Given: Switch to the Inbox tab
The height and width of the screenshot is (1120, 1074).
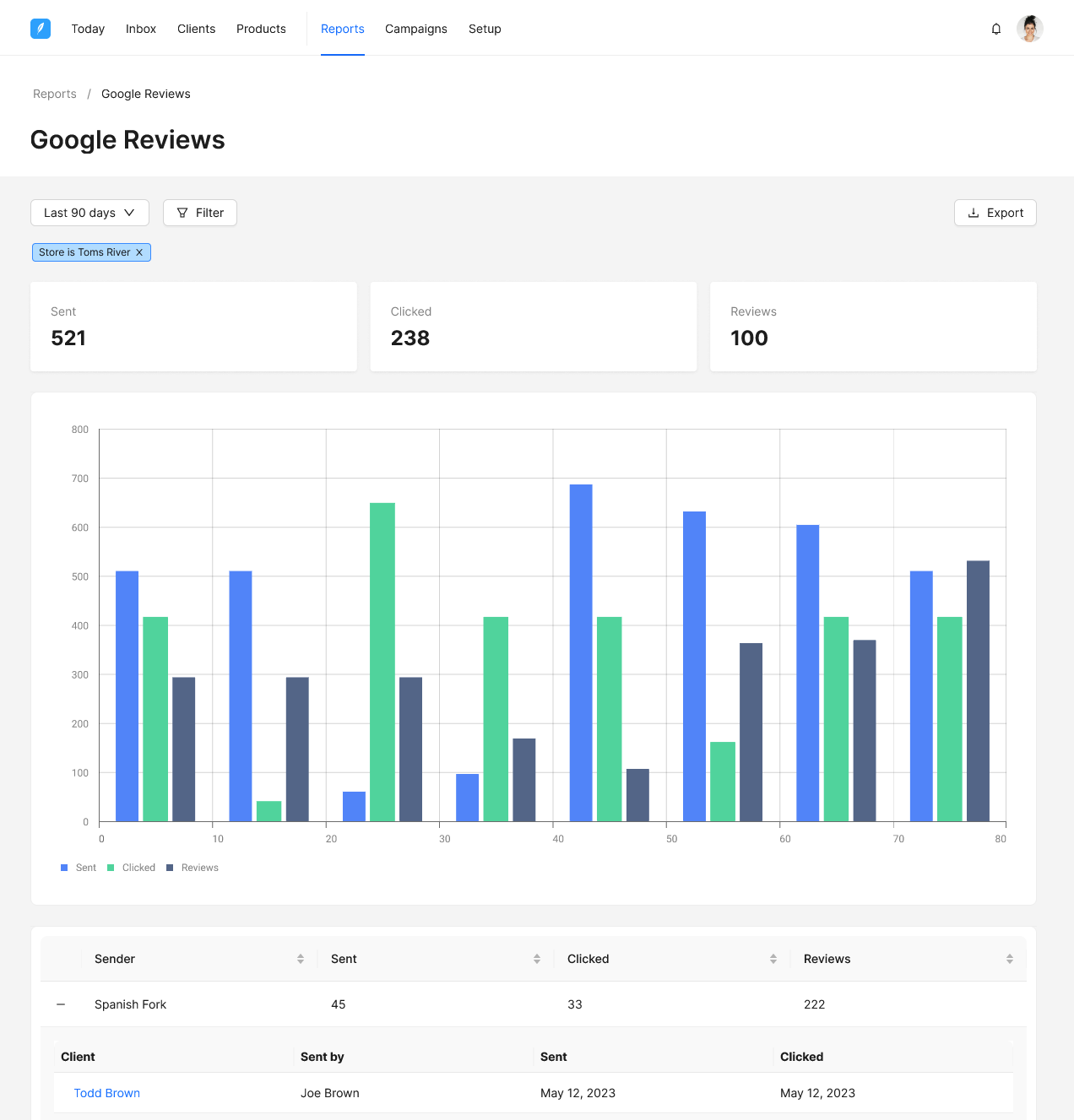Looking at the screenshot, I should tap(141, 29).
